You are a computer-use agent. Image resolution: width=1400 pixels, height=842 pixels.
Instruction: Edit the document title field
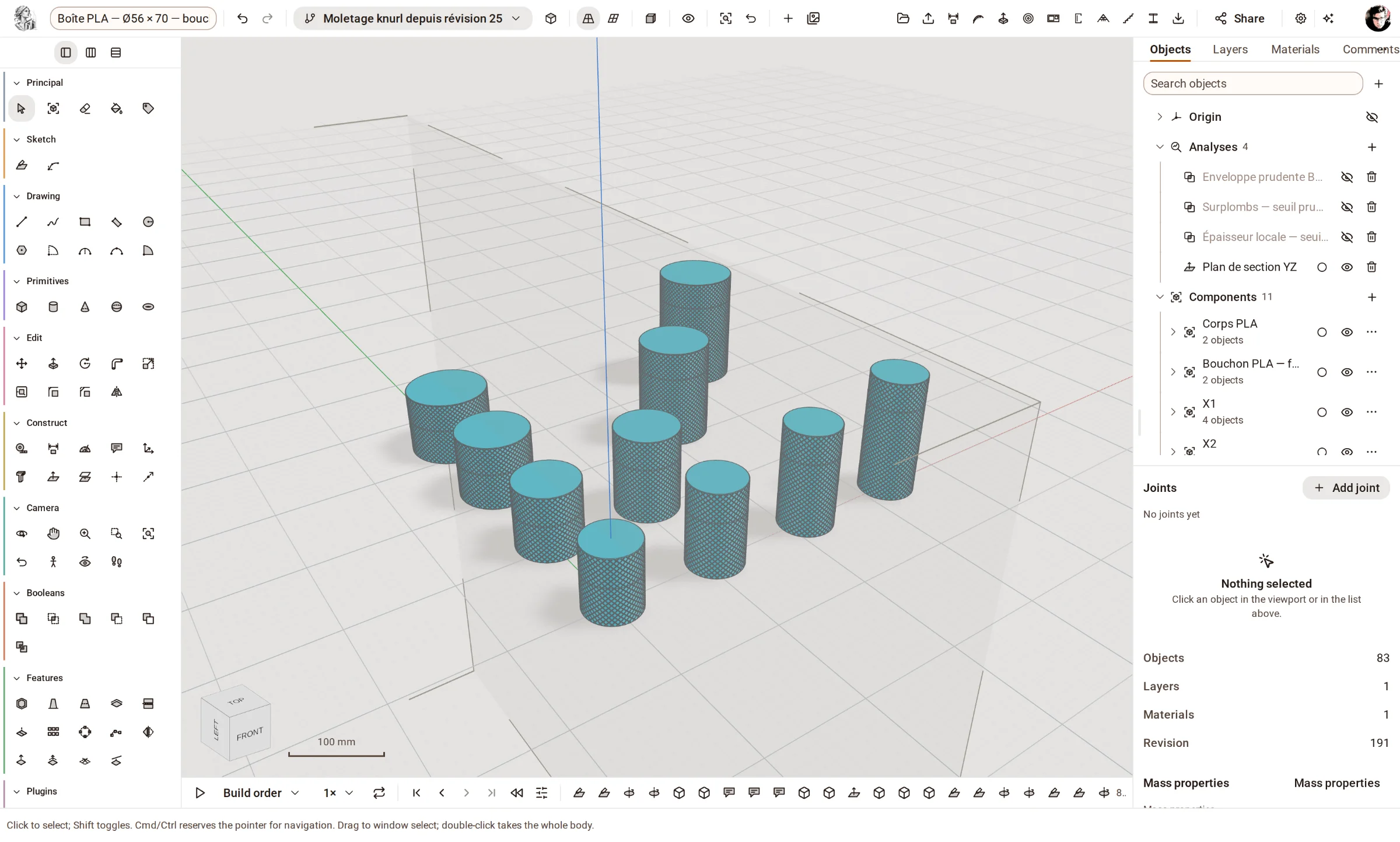[133, 19]
